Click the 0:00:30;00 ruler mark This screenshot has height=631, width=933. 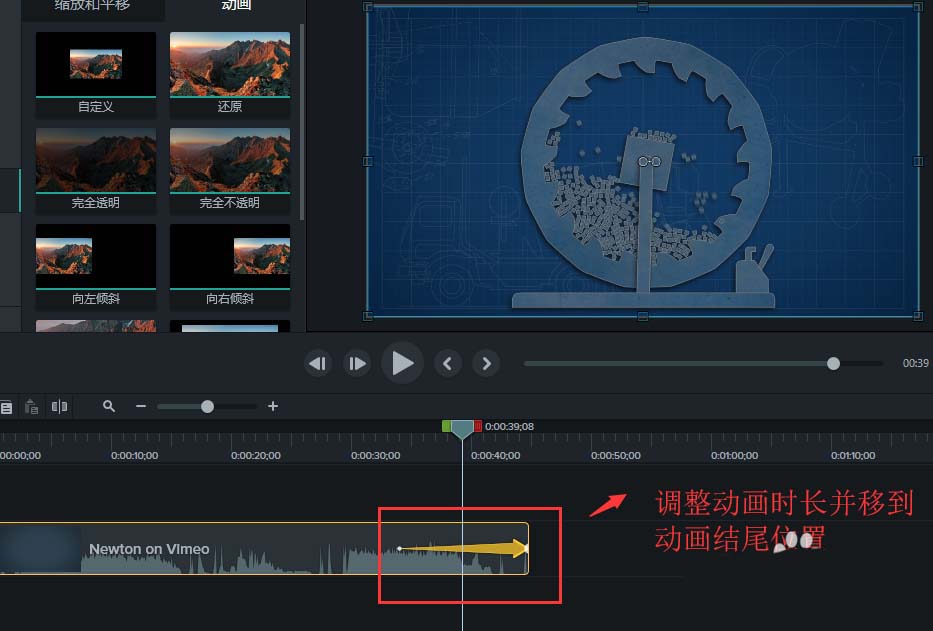click(x=375, y=455)
